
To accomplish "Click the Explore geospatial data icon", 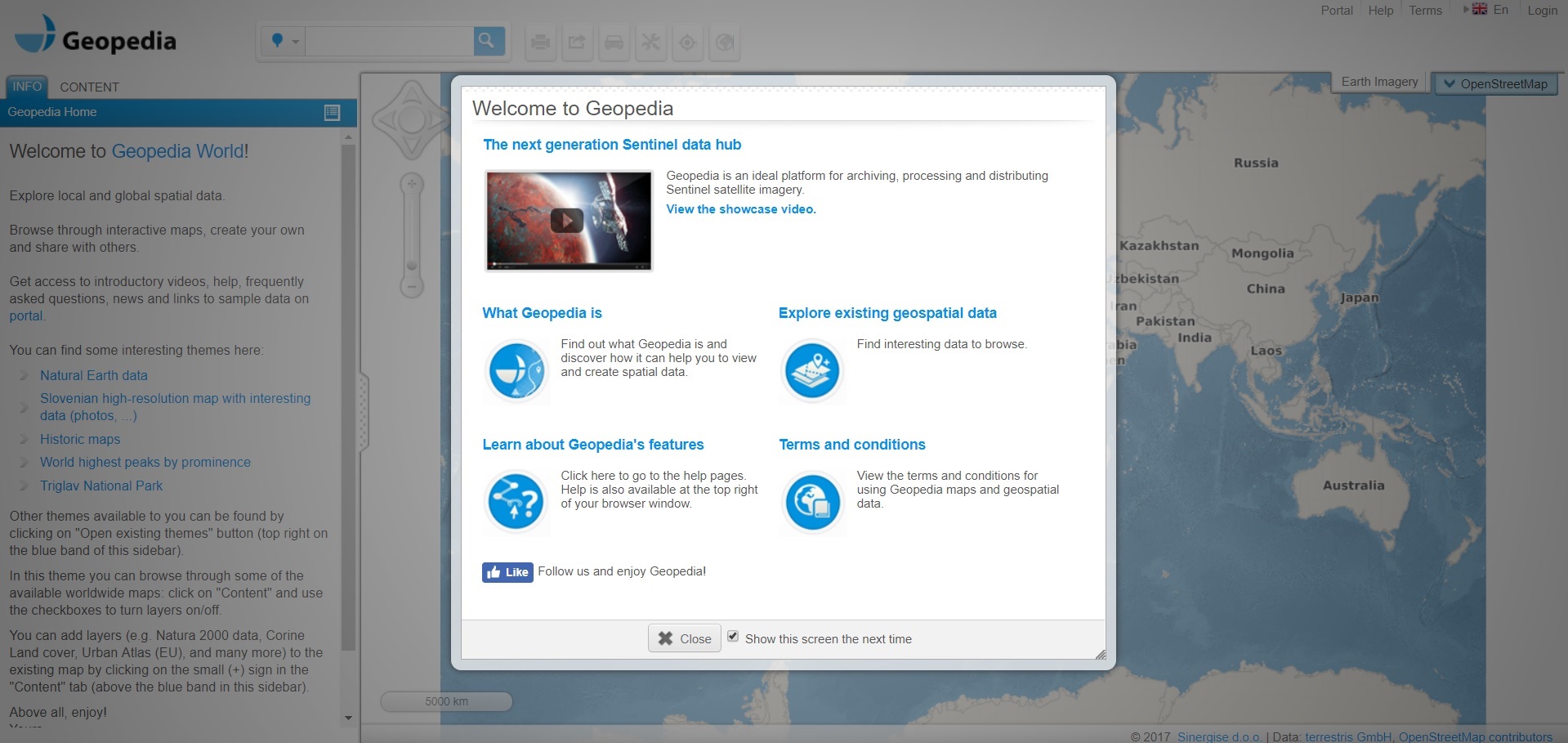I will tap(812, 370).
